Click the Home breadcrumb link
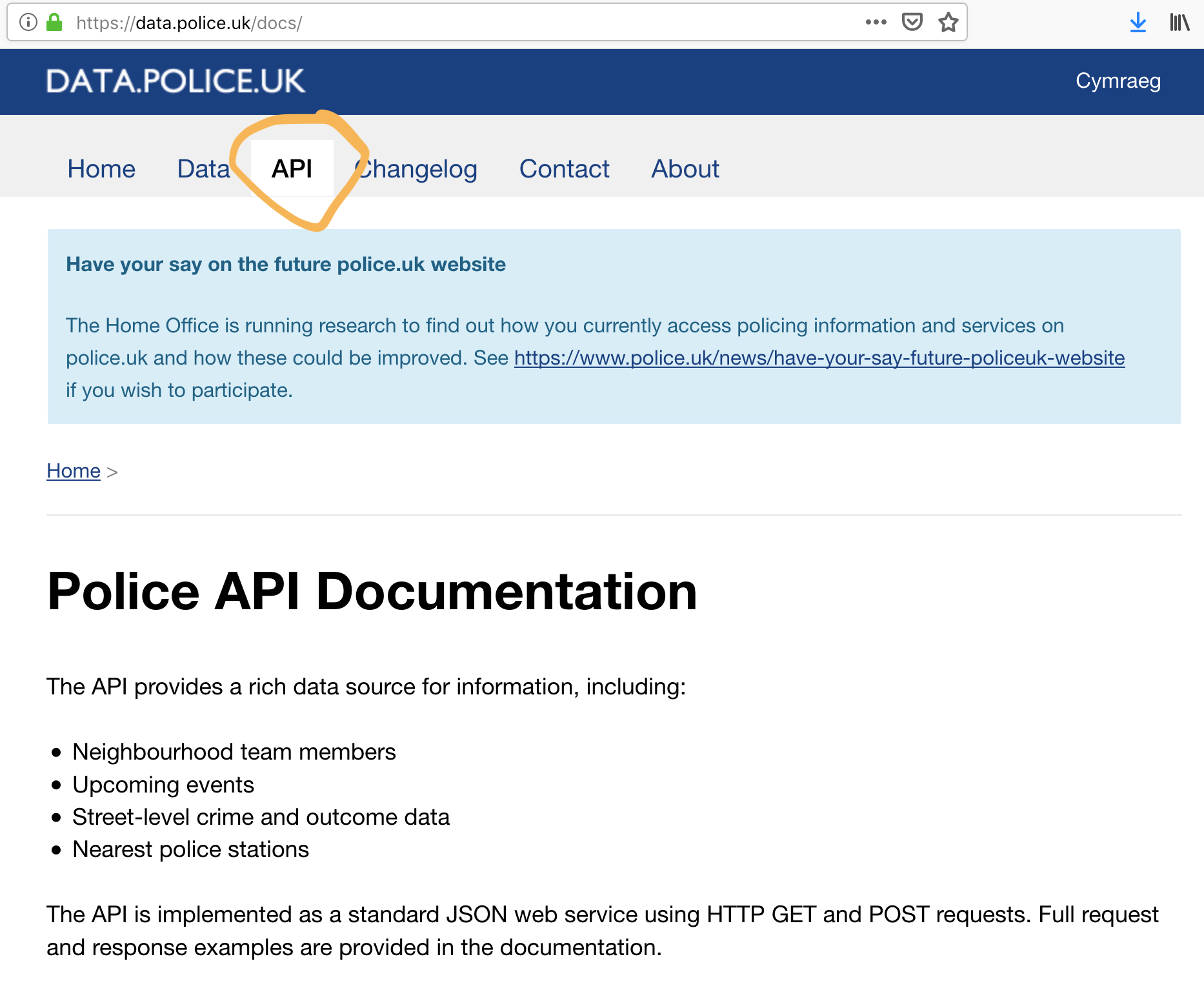Image resolution: width=1204 pixels, height=990 pixels. (x=74, y=471)
